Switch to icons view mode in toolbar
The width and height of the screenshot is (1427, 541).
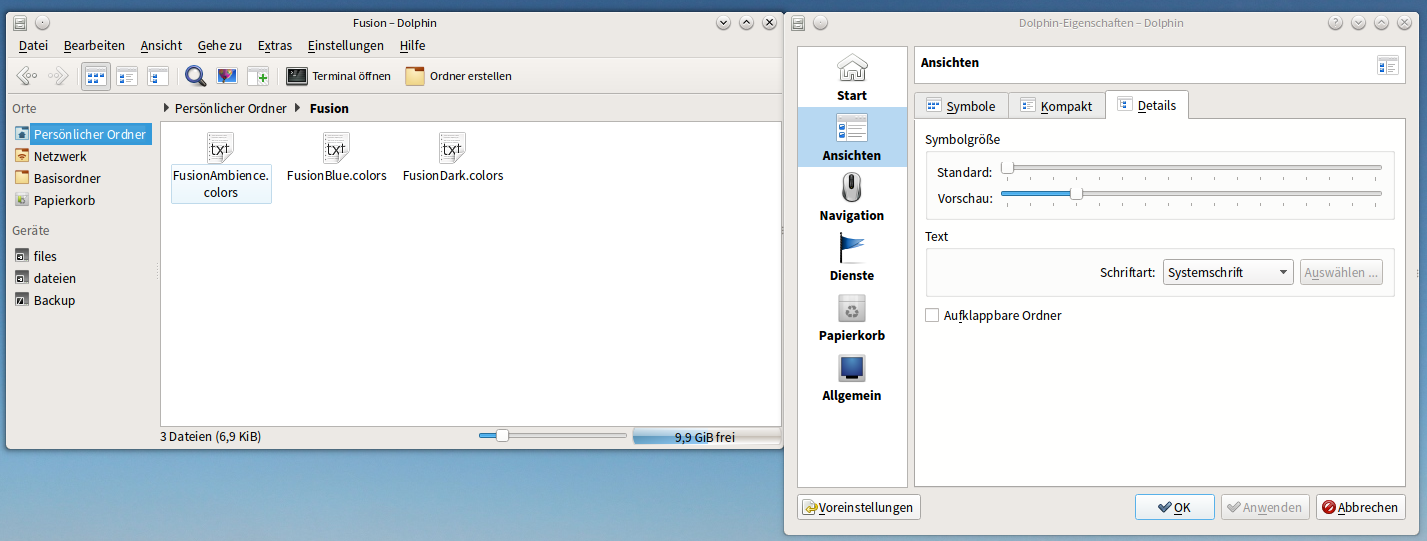click(x=96, y=76)
